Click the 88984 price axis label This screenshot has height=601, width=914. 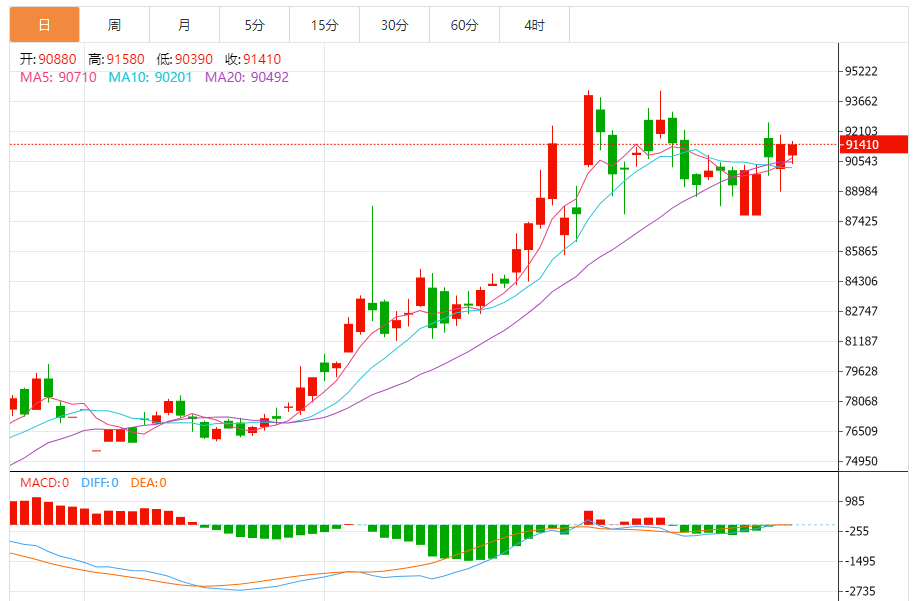coord(861,191)
